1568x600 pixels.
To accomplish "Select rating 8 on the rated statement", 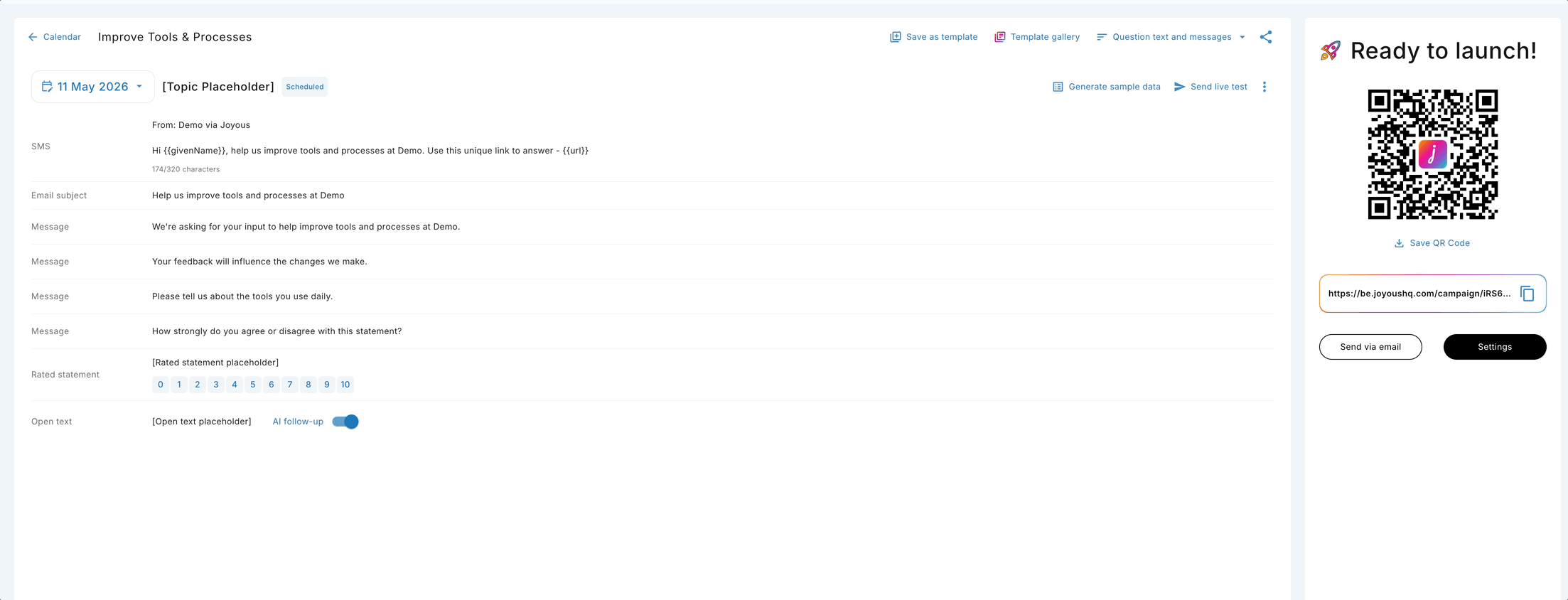I will pyautogui.click(x=308, y=385).
